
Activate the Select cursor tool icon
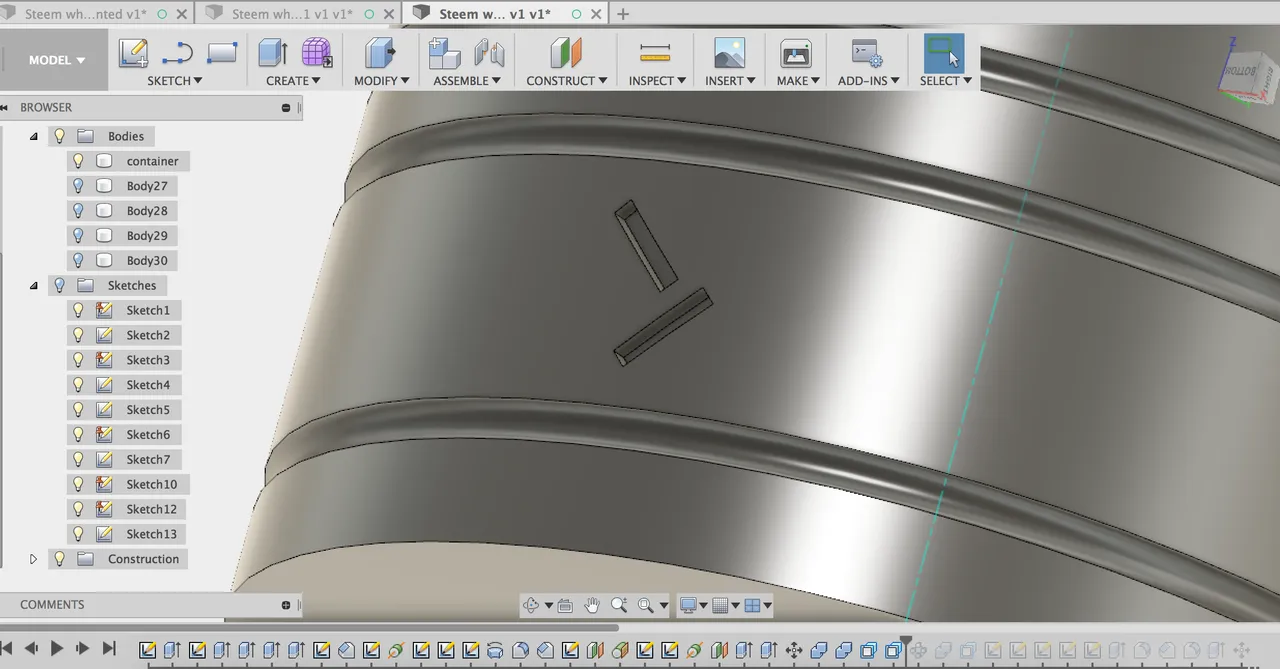(943, 53)
